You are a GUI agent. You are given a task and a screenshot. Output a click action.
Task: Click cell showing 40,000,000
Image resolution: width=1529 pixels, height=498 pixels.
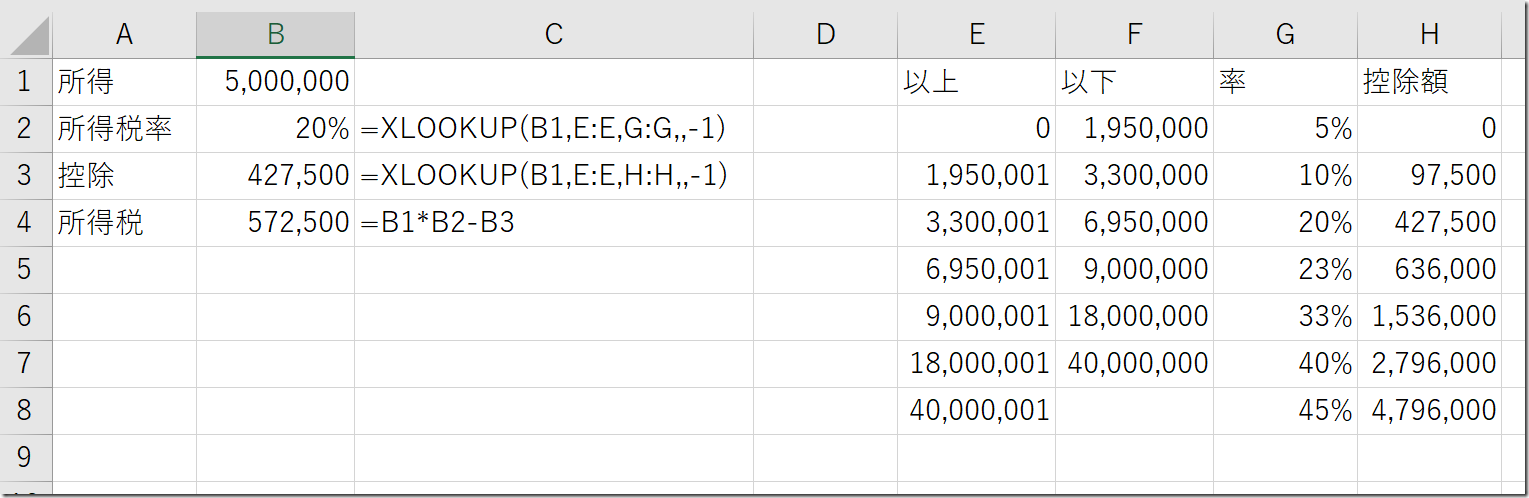[1134, 364]
